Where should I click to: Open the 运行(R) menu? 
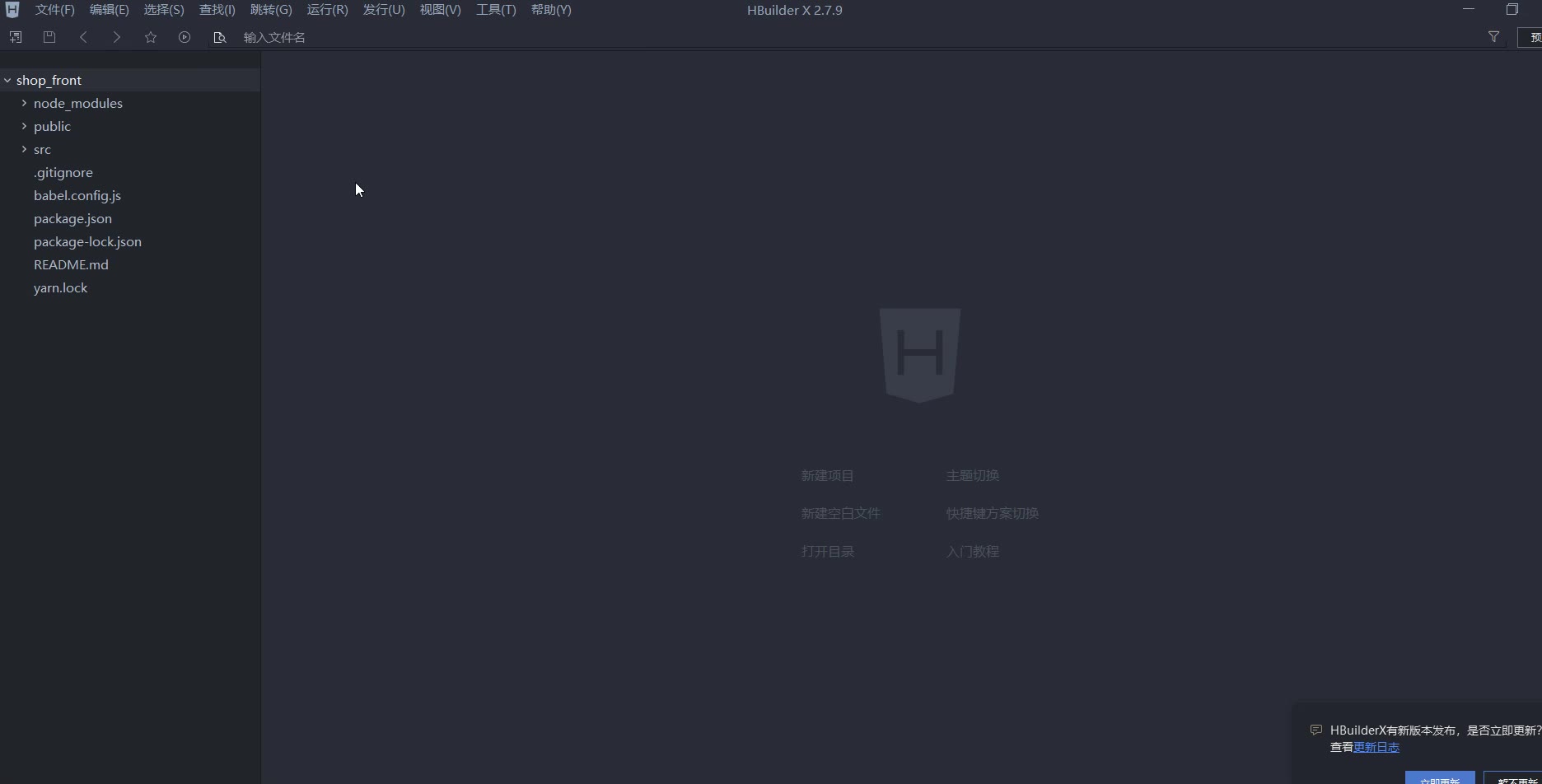click(x=327, y=10)
